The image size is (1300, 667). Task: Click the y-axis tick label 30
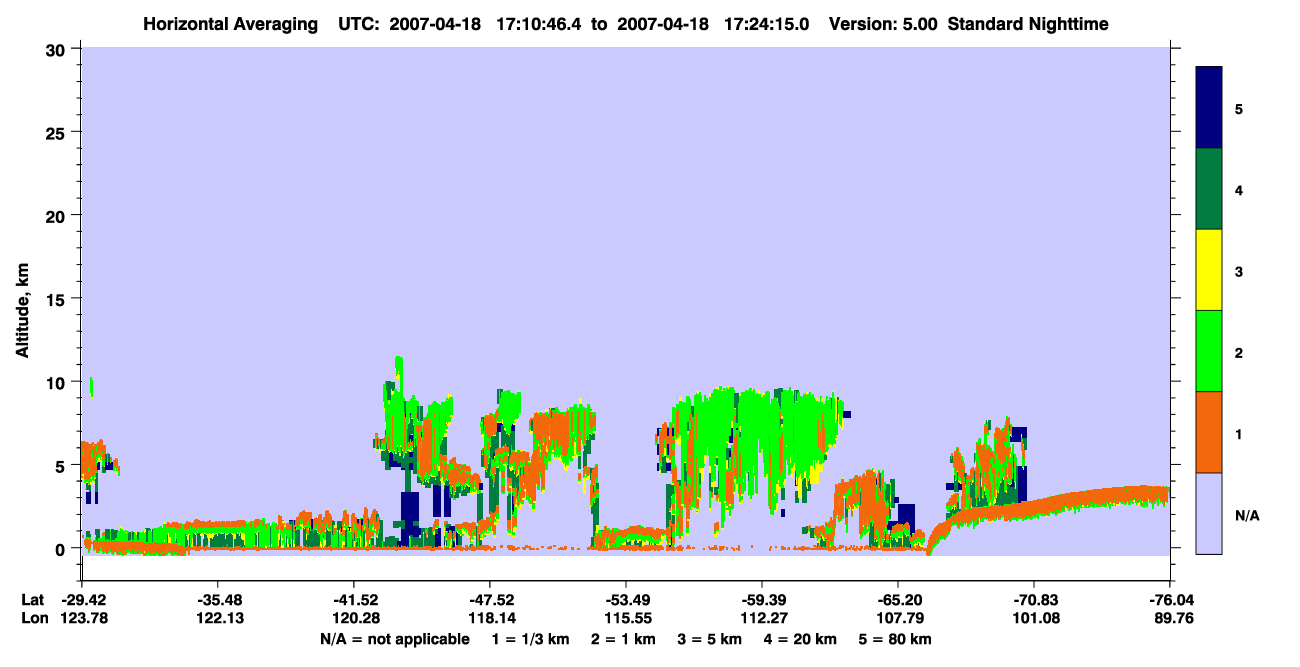pyautogui.click(x=58, y=49)
